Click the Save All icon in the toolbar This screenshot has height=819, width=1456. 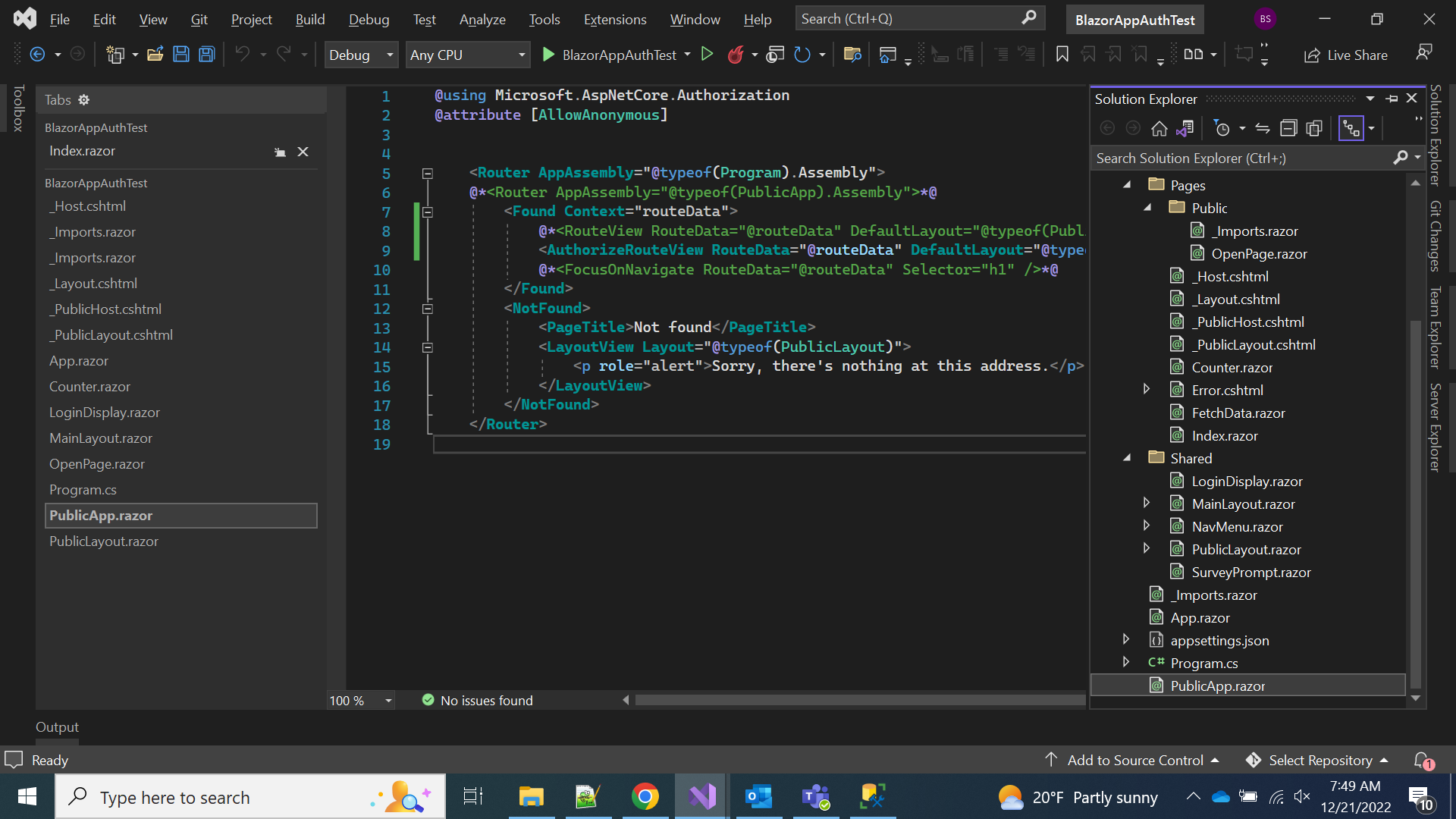[206, 54]
